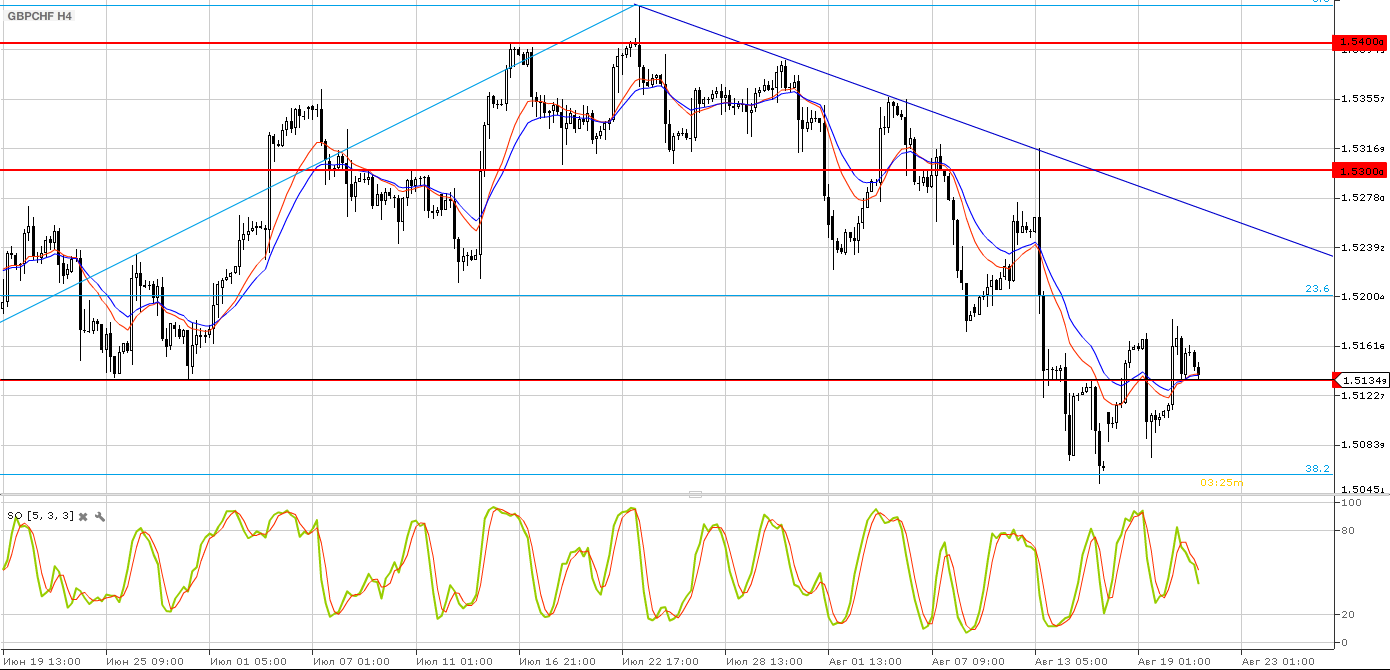Click the GBPCHF H4 chart title
Viewport: 1390px width, 670px height.
pyautogui.click(x=39, y=17)
